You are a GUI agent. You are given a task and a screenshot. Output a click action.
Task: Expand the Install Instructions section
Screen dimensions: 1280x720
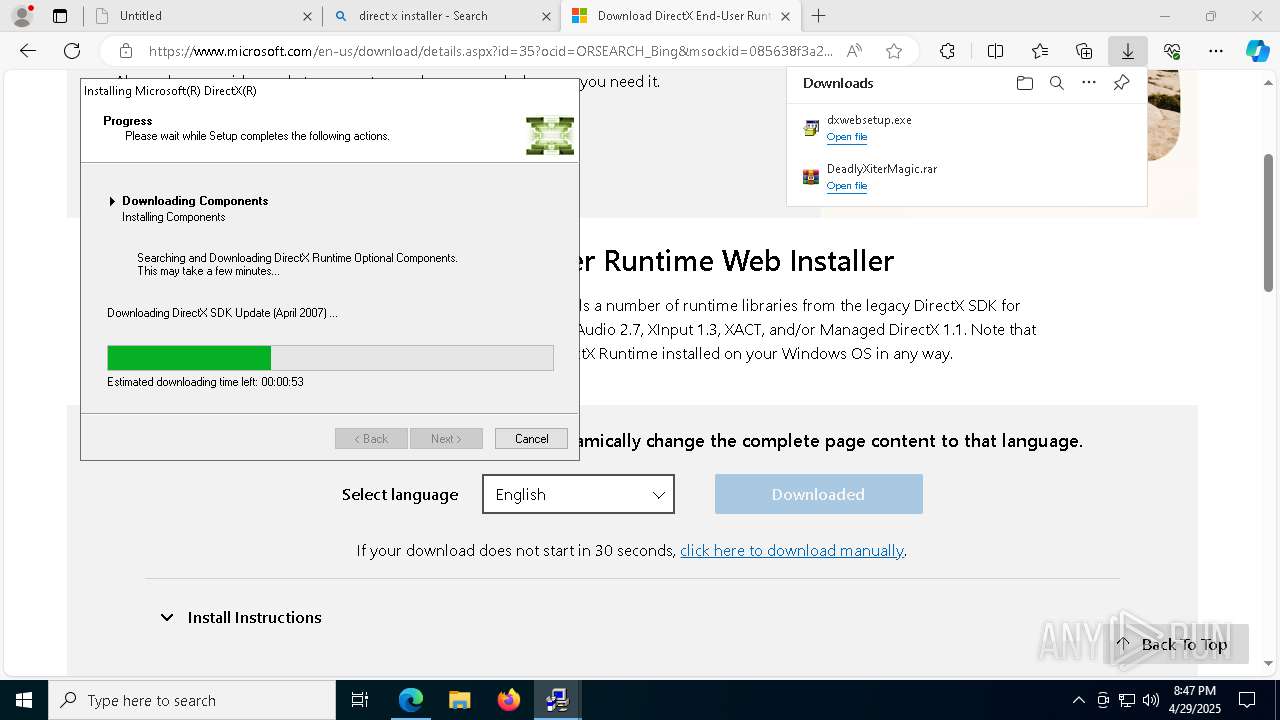240,617
